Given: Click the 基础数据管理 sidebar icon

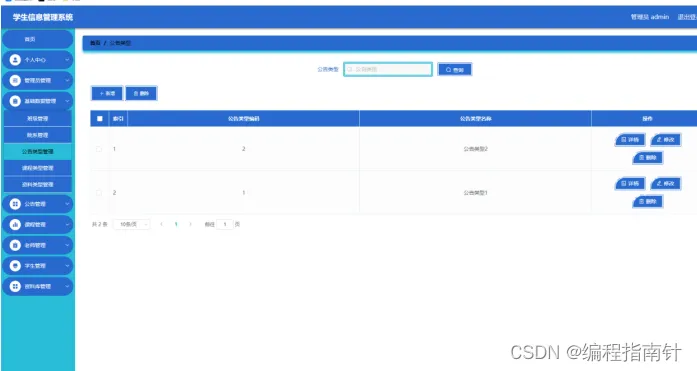Looking at the screenshot, I should pyautogui.click(x=15, y=101).
